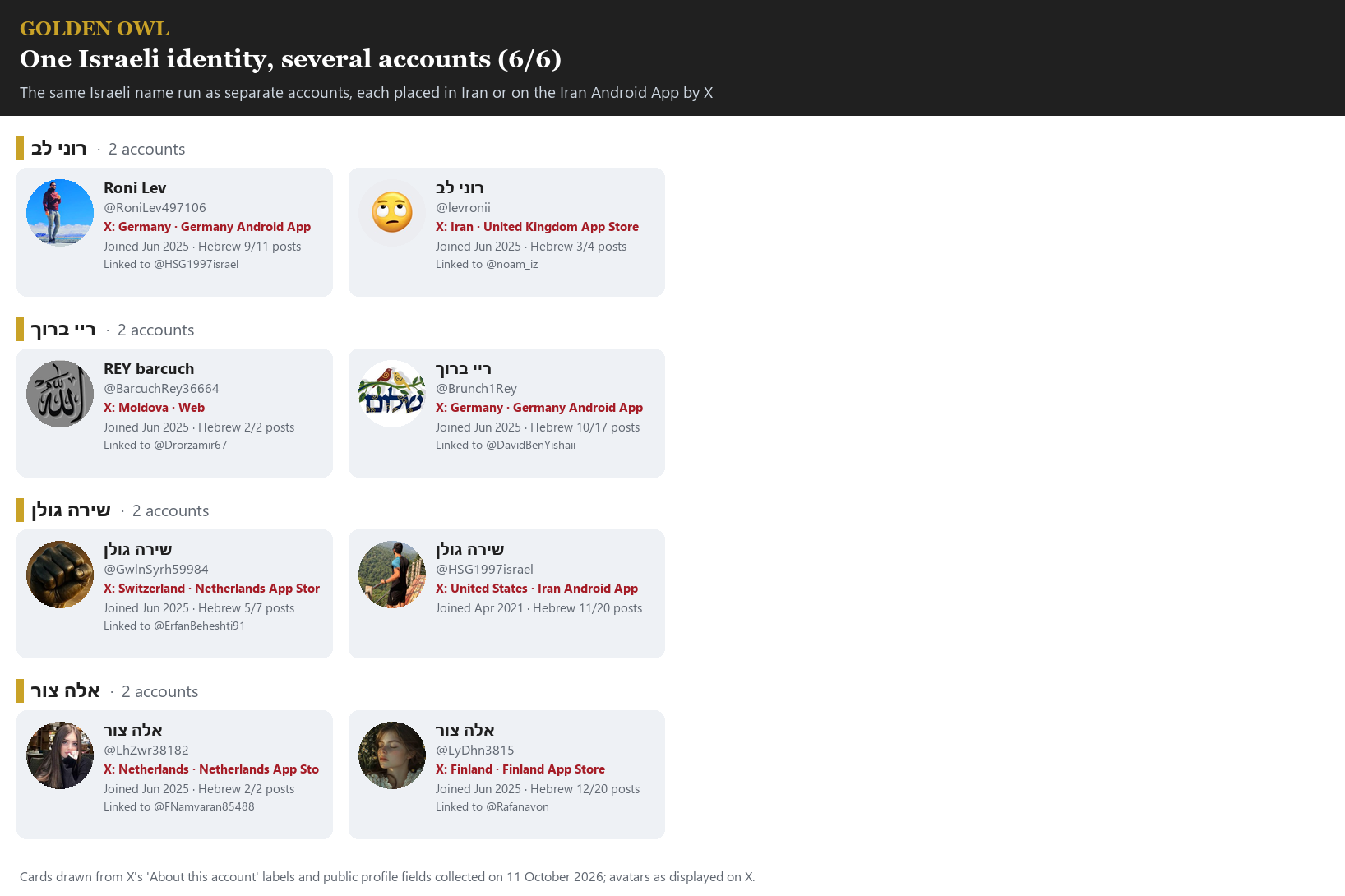The image size is (1345, 896).
Task: Open the Roni Lev display name
Action: pos(135,188)
